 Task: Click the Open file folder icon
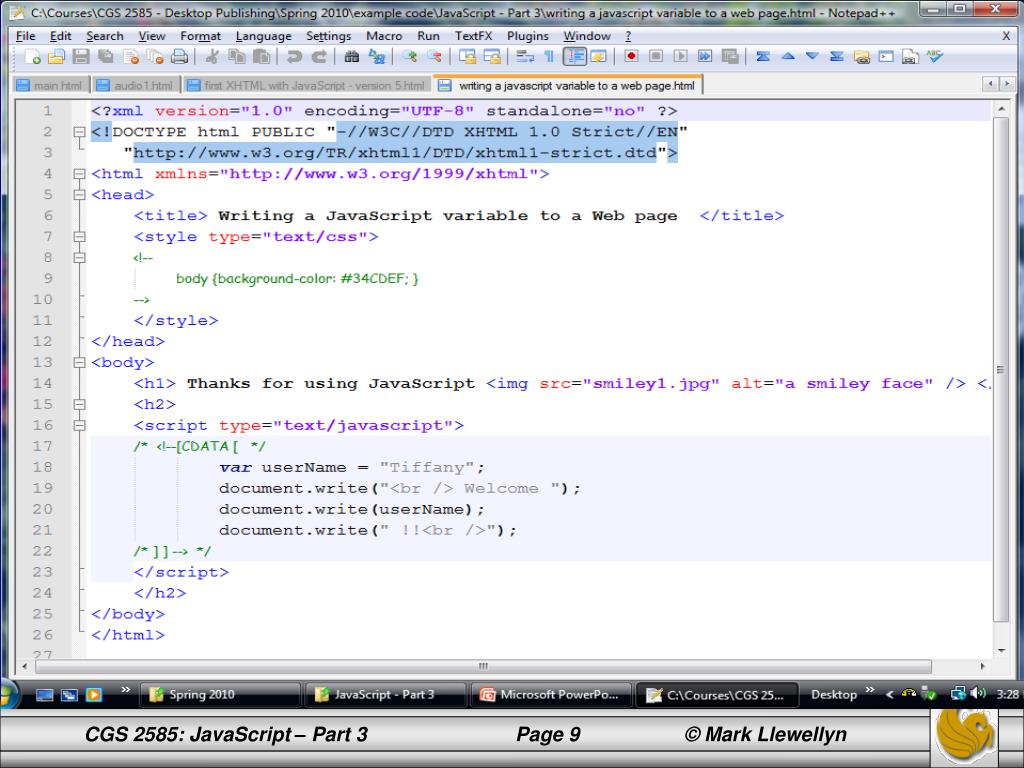click(x=56, y=57)
